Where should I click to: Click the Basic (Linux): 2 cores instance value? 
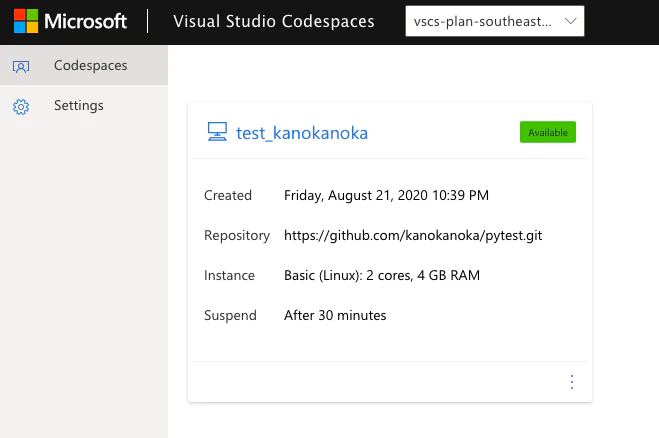pyautogui.click(x=382, y=275)
